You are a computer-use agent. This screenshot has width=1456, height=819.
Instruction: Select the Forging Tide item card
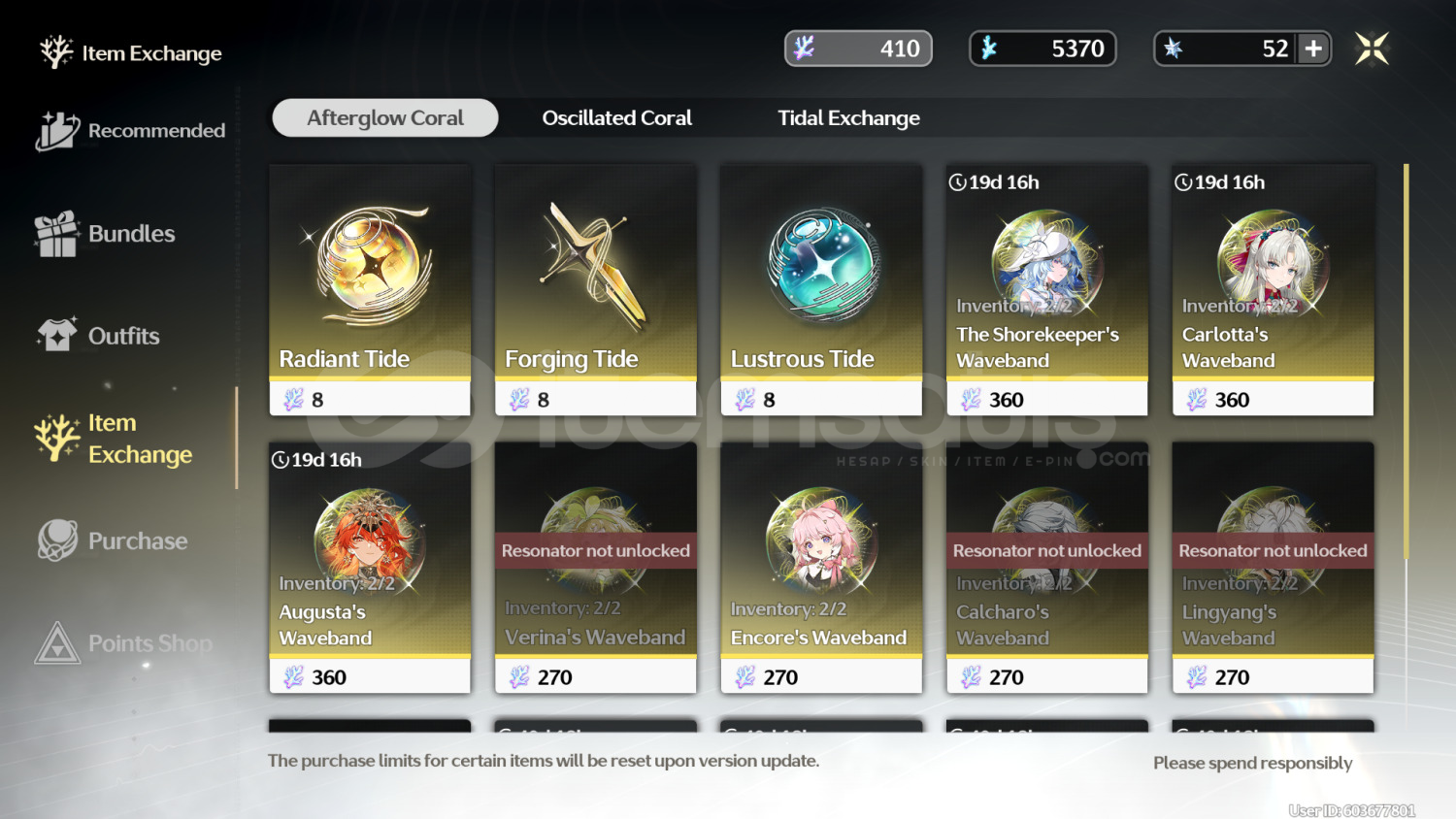(596, 290)
